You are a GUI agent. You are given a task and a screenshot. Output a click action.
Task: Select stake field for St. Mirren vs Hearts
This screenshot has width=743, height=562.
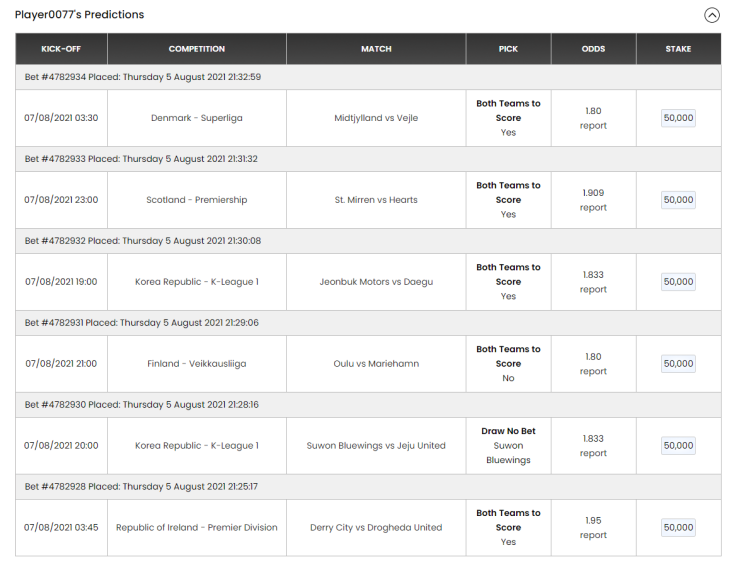pyautogui.click(x=678, y=200)
